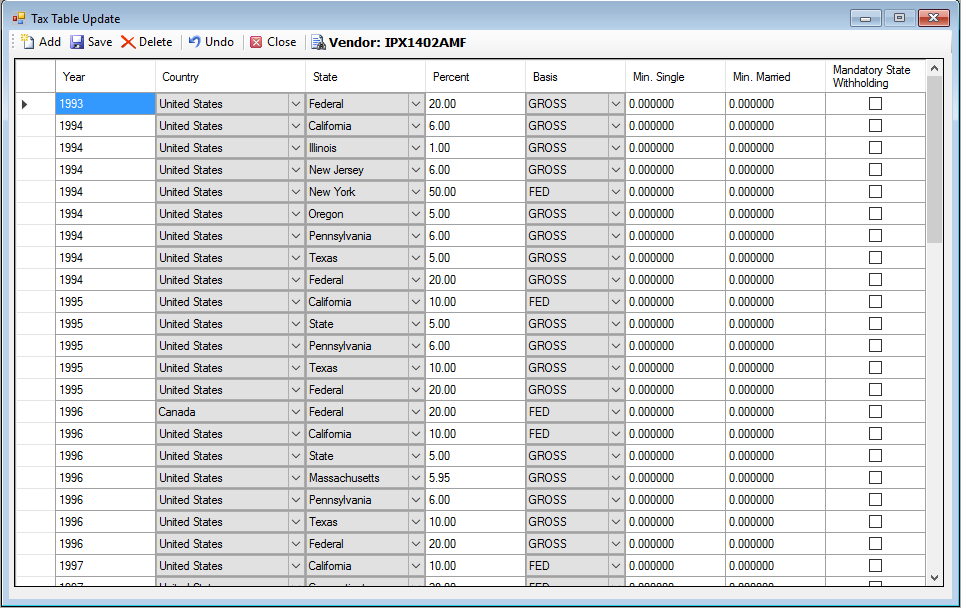This screenshot has height=608, width=961.
Task: Click year cell in 1997 California row
Action: 105,566
